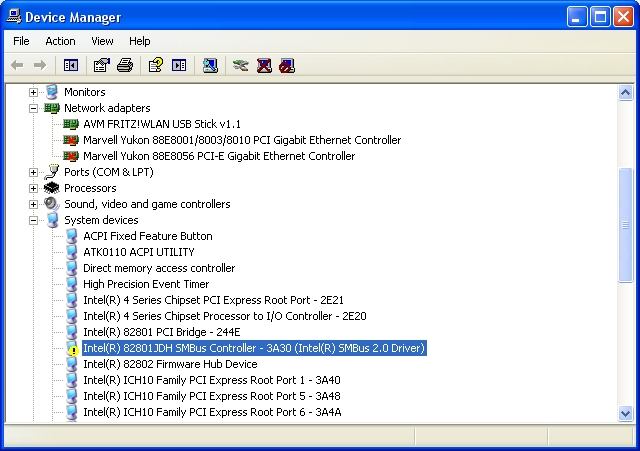Select ATK0110 ACPI UTILITY entry
Viewport: 640px width, 451px height.
[x=139, y=252]
